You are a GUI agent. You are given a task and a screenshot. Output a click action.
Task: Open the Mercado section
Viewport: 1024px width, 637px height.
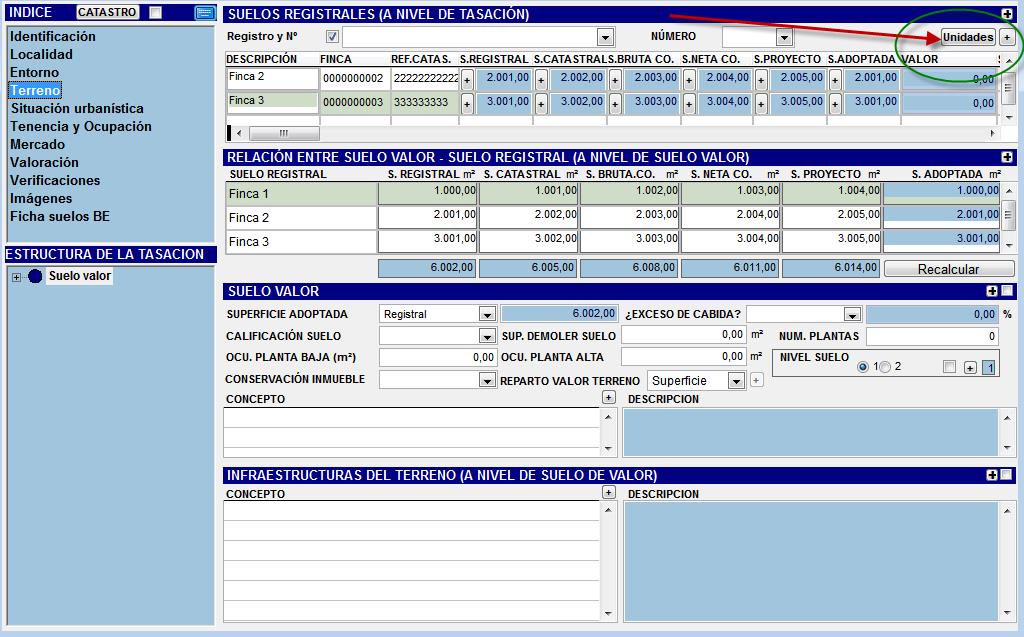point(37,144)
